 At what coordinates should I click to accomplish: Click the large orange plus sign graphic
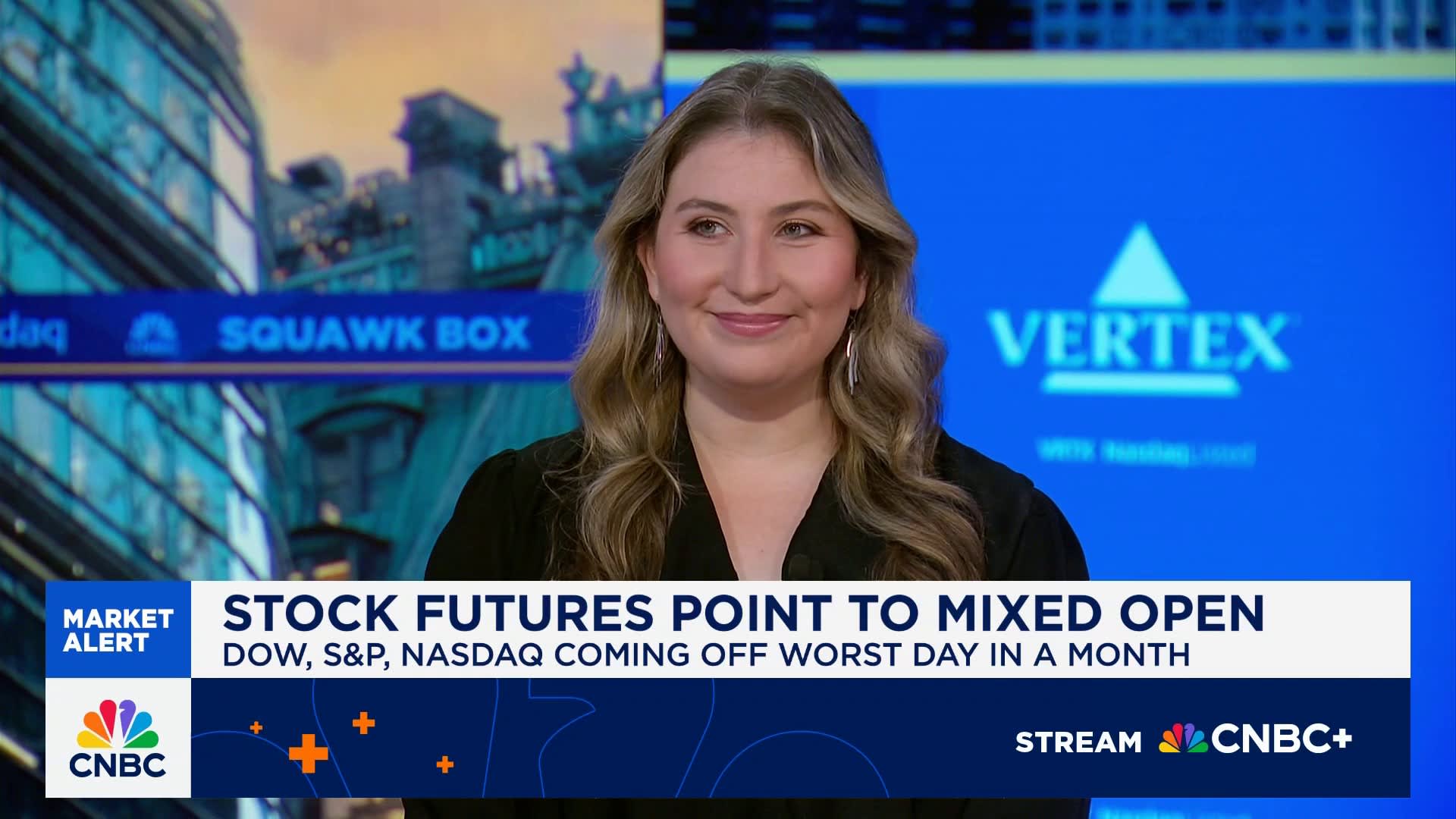308,754
